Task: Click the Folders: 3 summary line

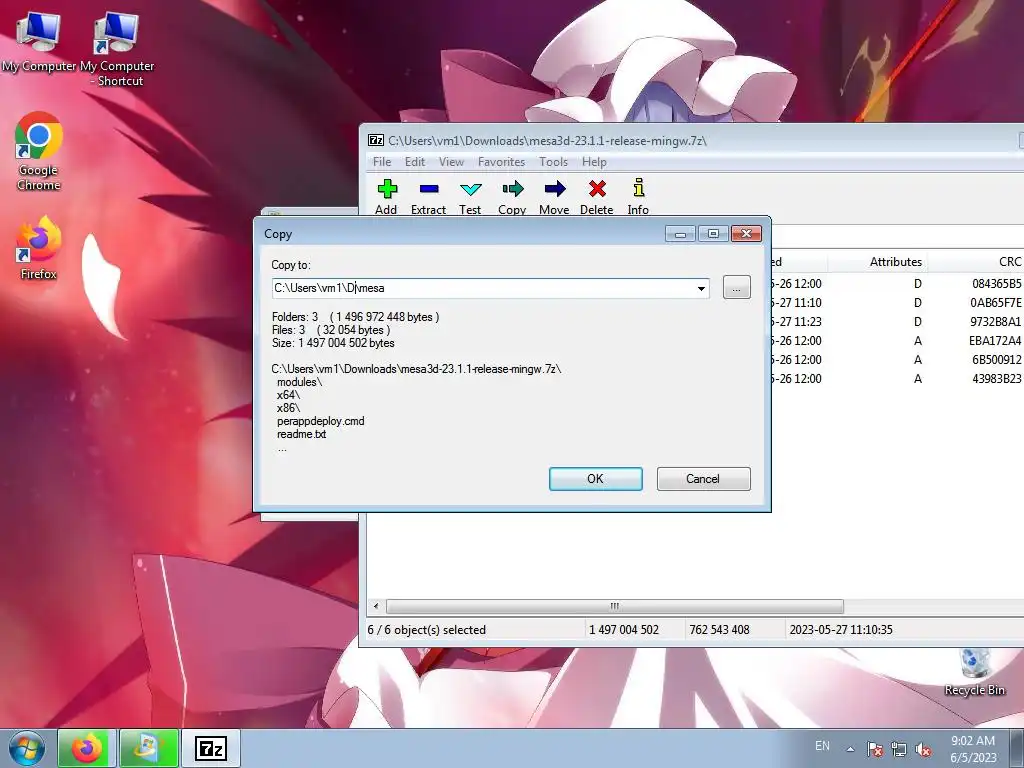Action: 355,317
